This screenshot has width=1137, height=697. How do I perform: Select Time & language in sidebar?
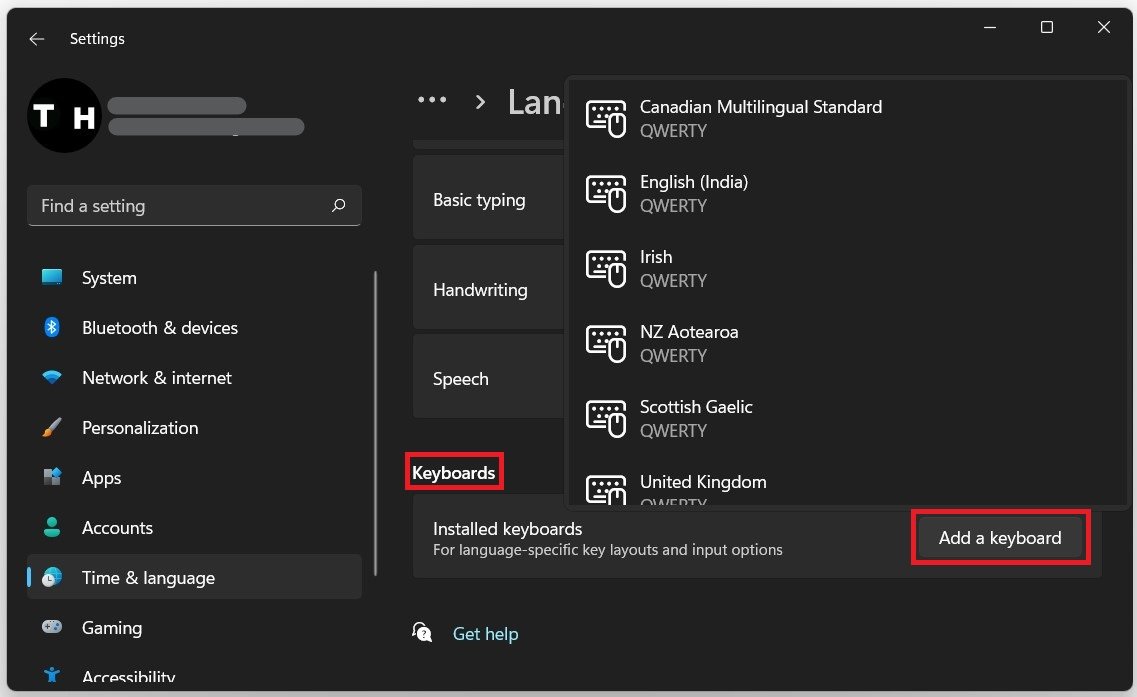[148, 578]
